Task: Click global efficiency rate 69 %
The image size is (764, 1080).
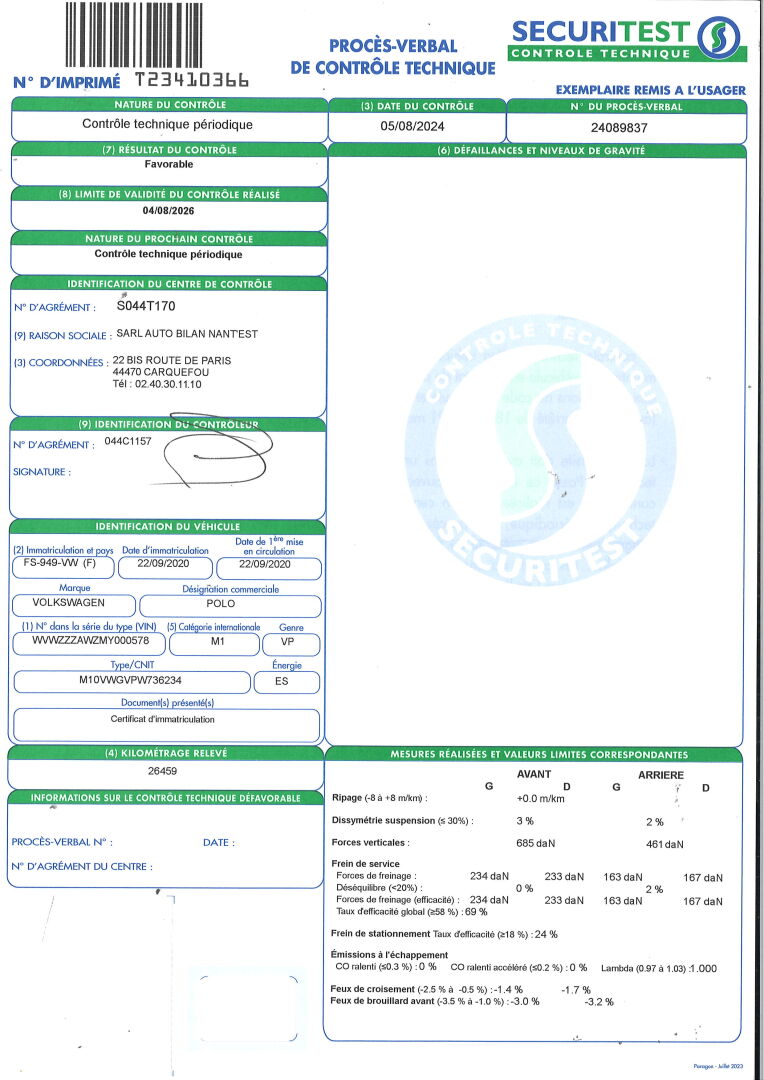Action: click(477, 912)
